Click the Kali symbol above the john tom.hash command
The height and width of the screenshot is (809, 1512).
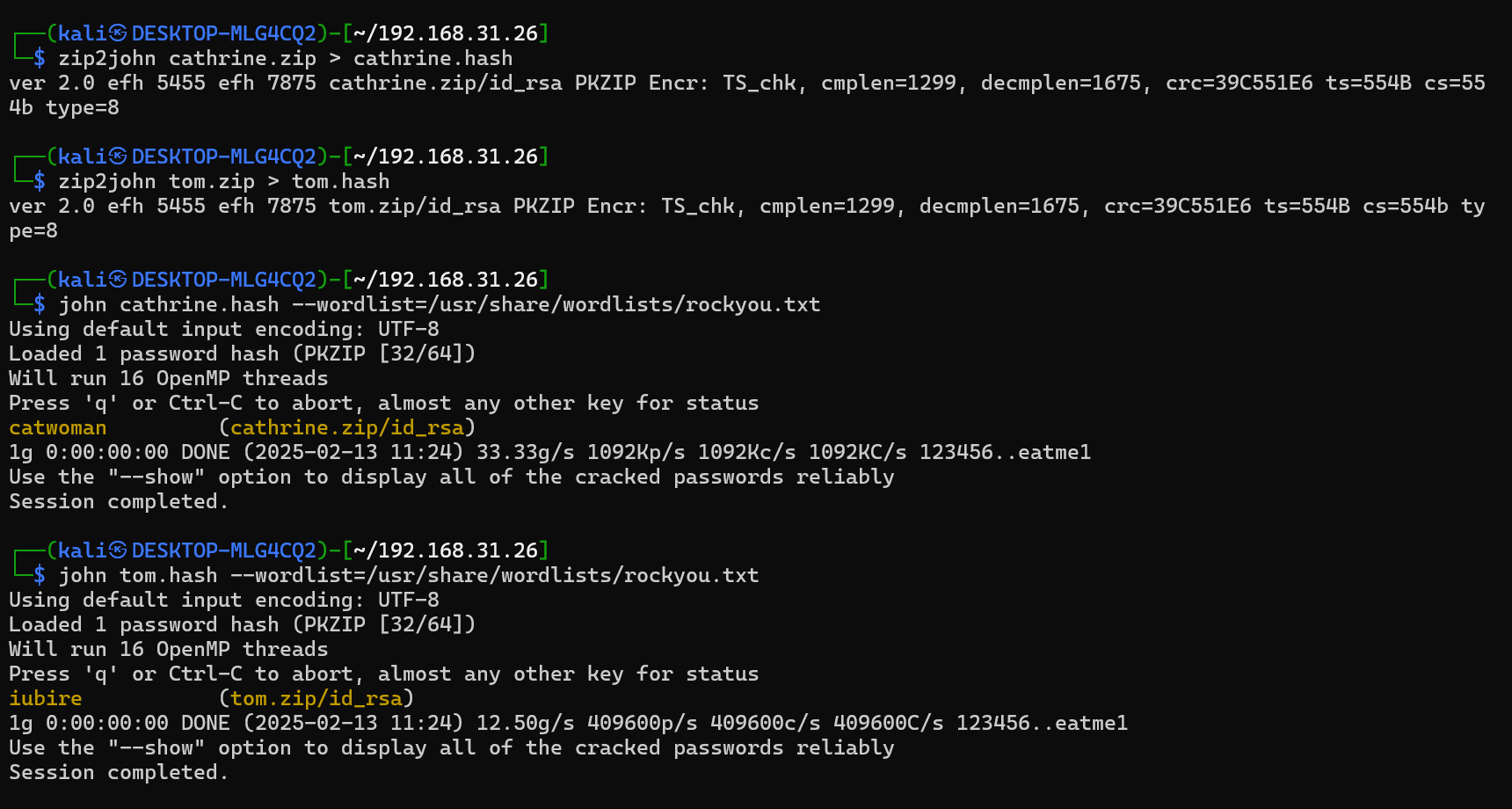[x=118, y=550]
